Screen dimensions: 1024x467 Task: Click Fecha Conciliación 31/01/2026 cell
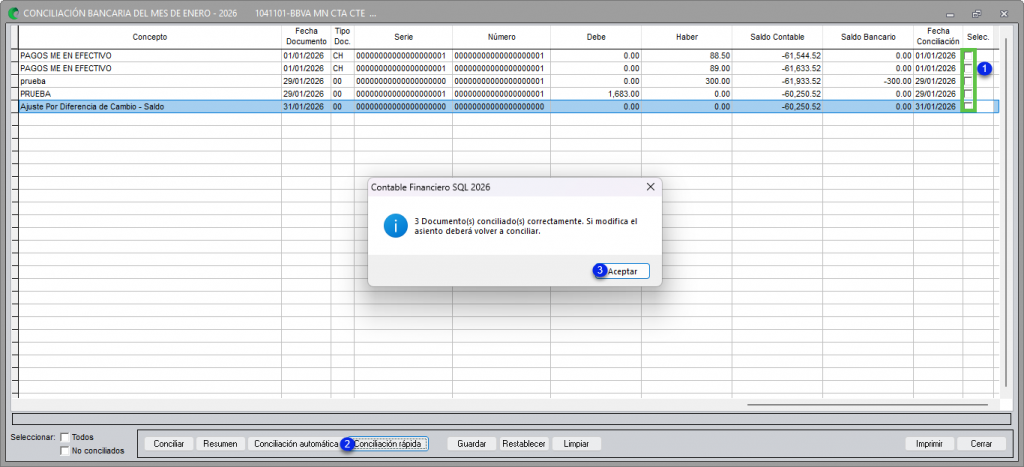pos(938,106)
